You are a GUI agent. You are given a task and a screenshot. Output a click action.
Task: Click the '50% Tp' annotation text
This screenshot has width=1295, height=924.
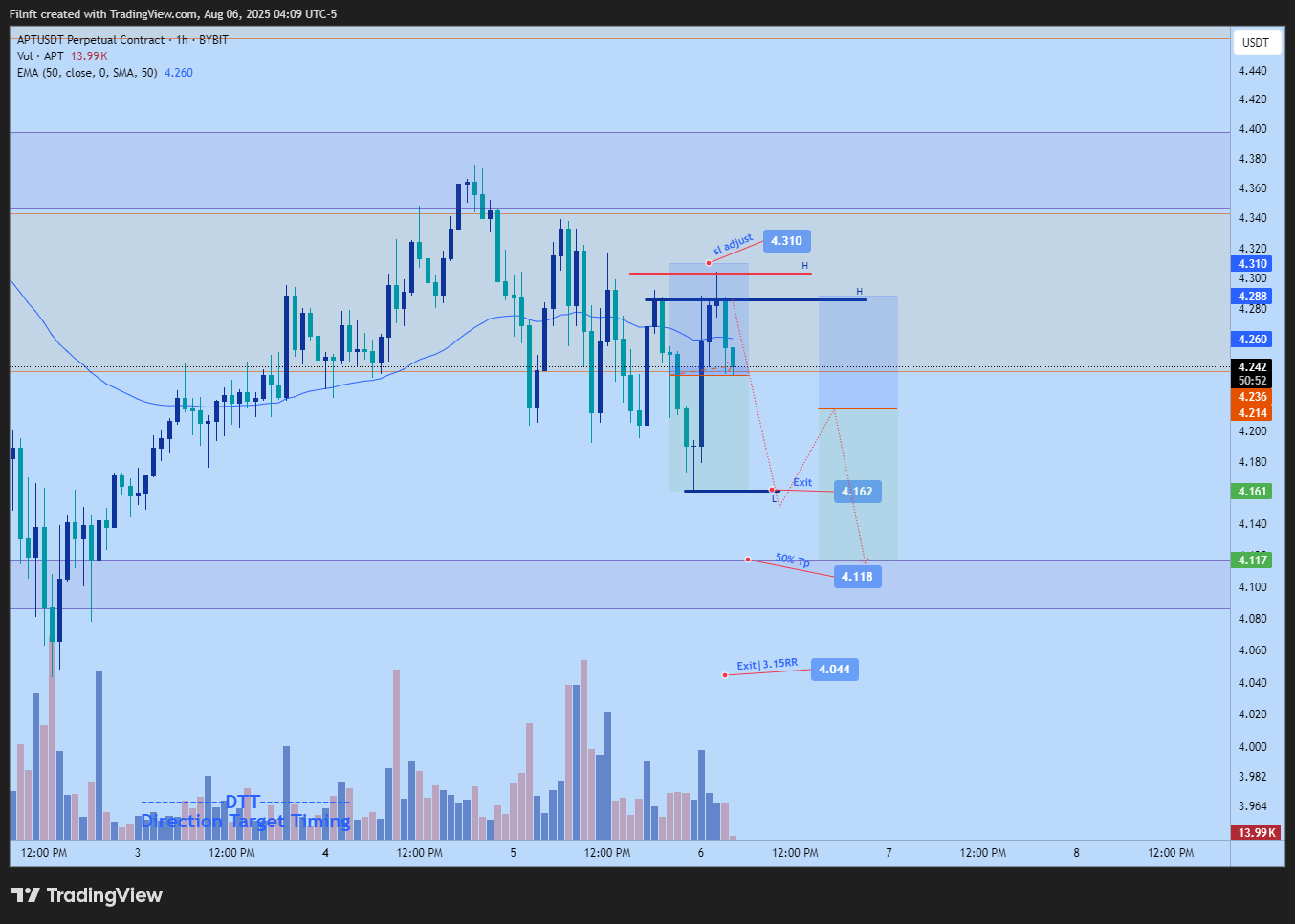[x=793, y=560]
